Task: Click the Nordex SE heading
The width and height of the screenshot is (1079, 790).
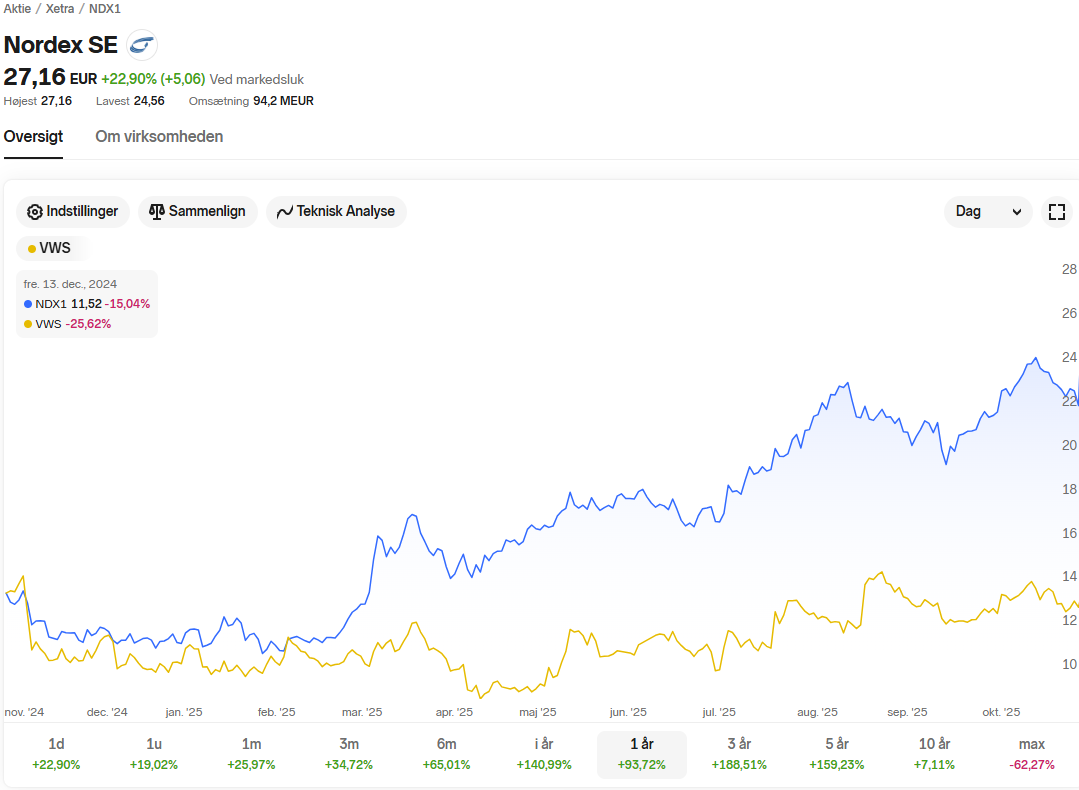Action: tap(61, 45)
